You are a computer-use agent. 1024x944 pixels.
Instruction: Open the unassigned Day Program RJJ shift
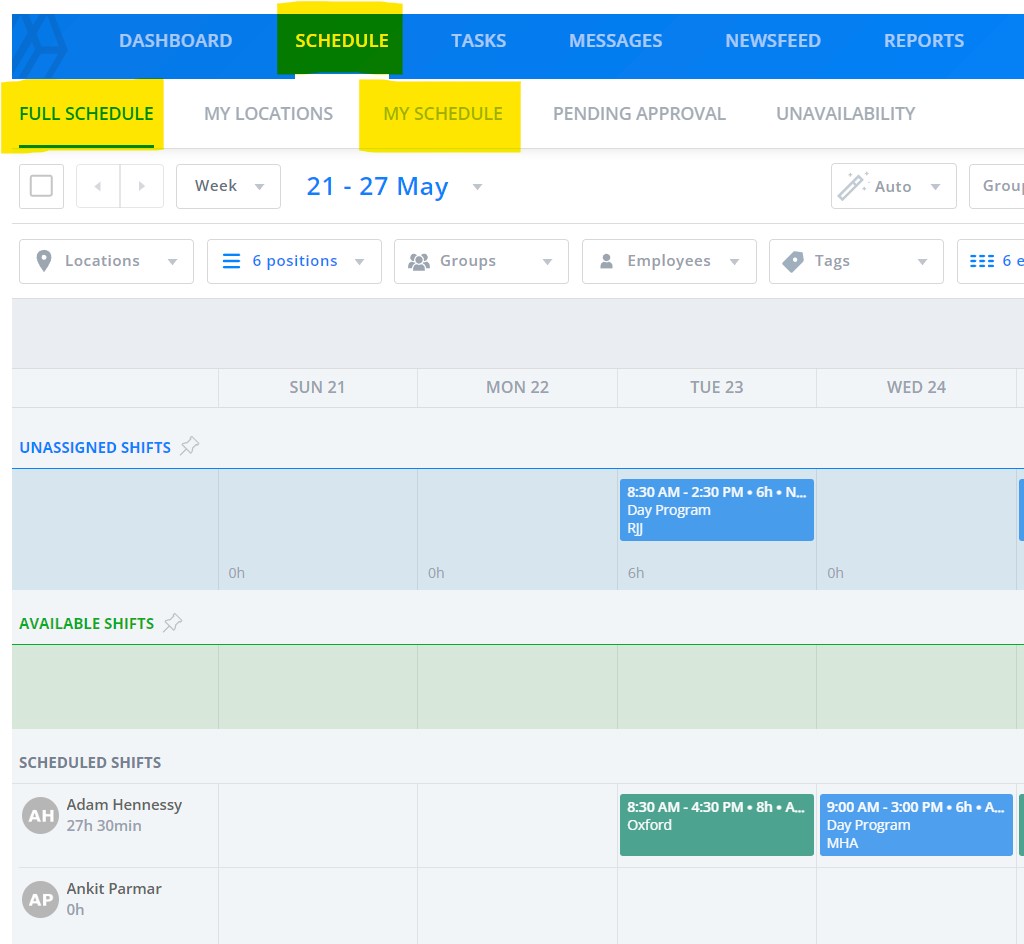click(716, 510)
